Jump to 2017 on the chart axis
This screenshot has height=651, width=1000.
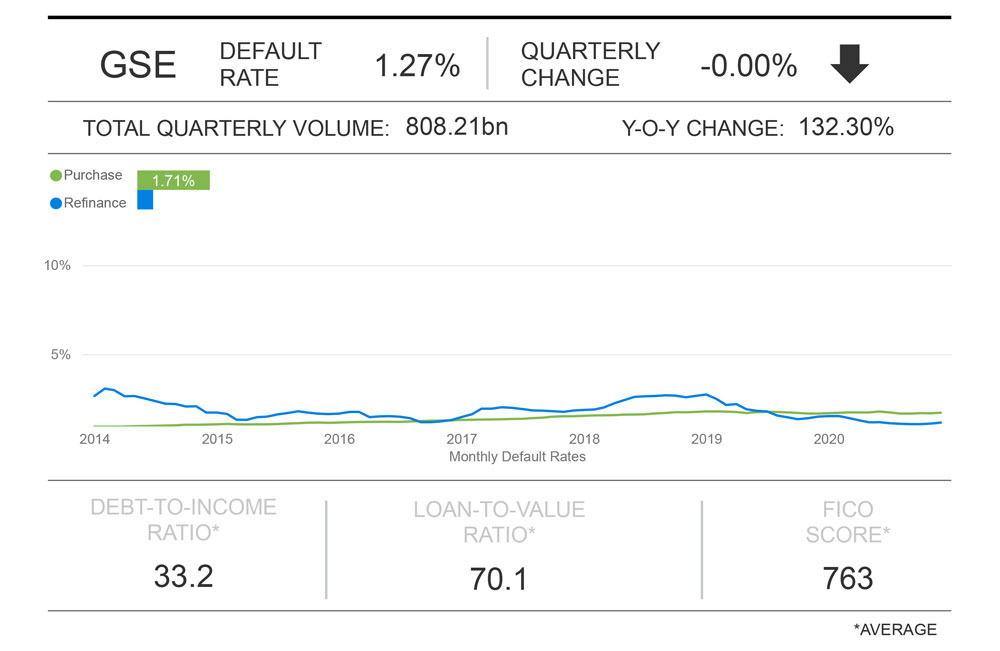(x=461, y=439)
